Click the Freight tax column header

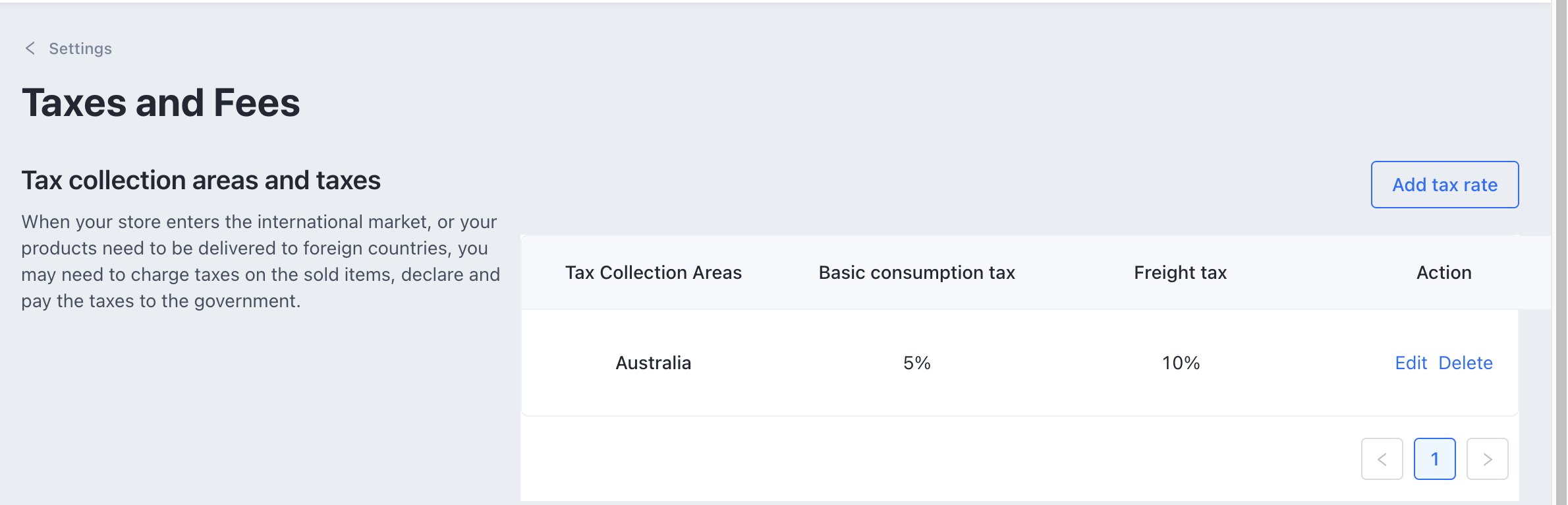[x=1180, y=273]
